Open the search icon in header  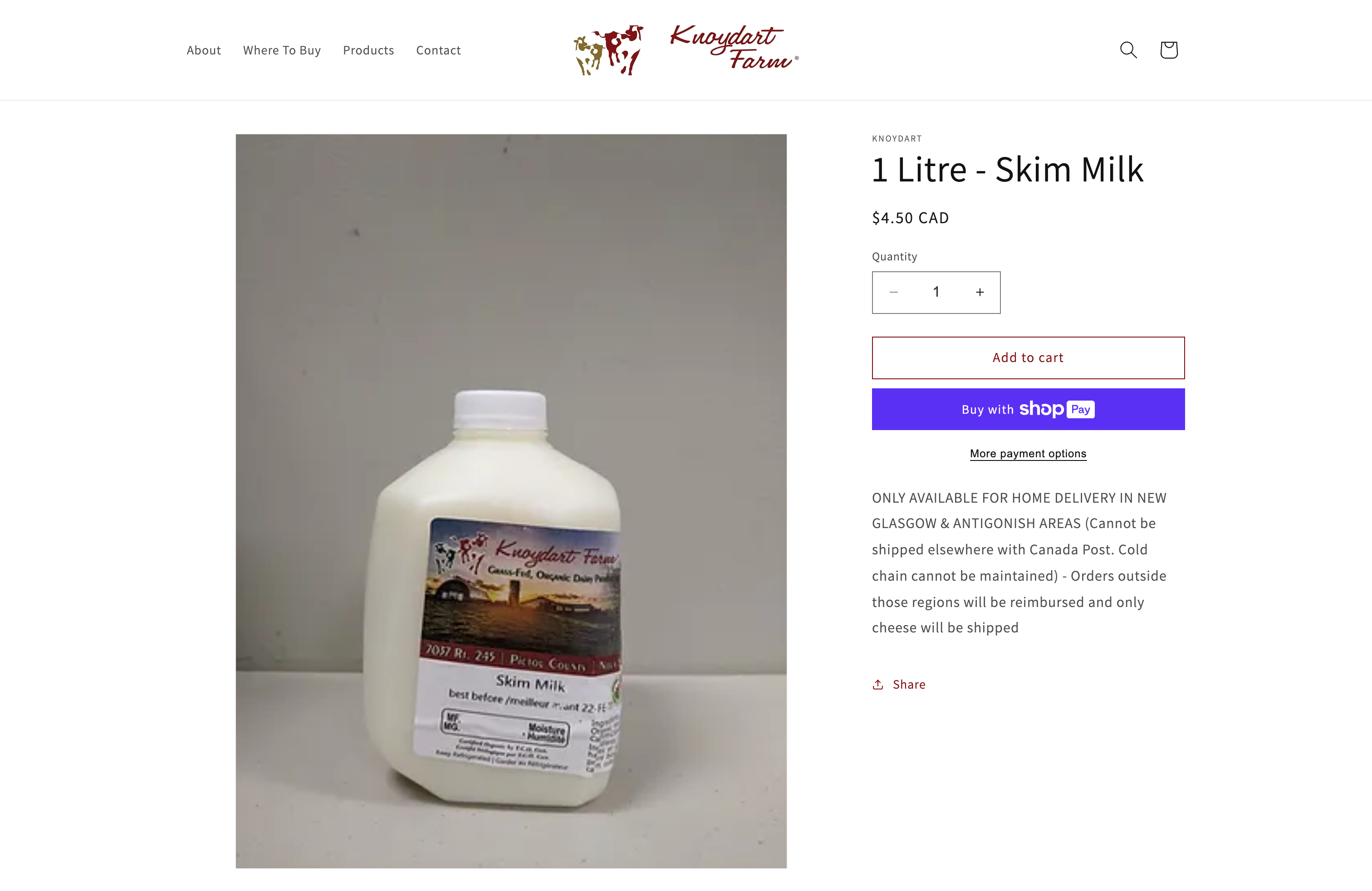coord(1128,50)
